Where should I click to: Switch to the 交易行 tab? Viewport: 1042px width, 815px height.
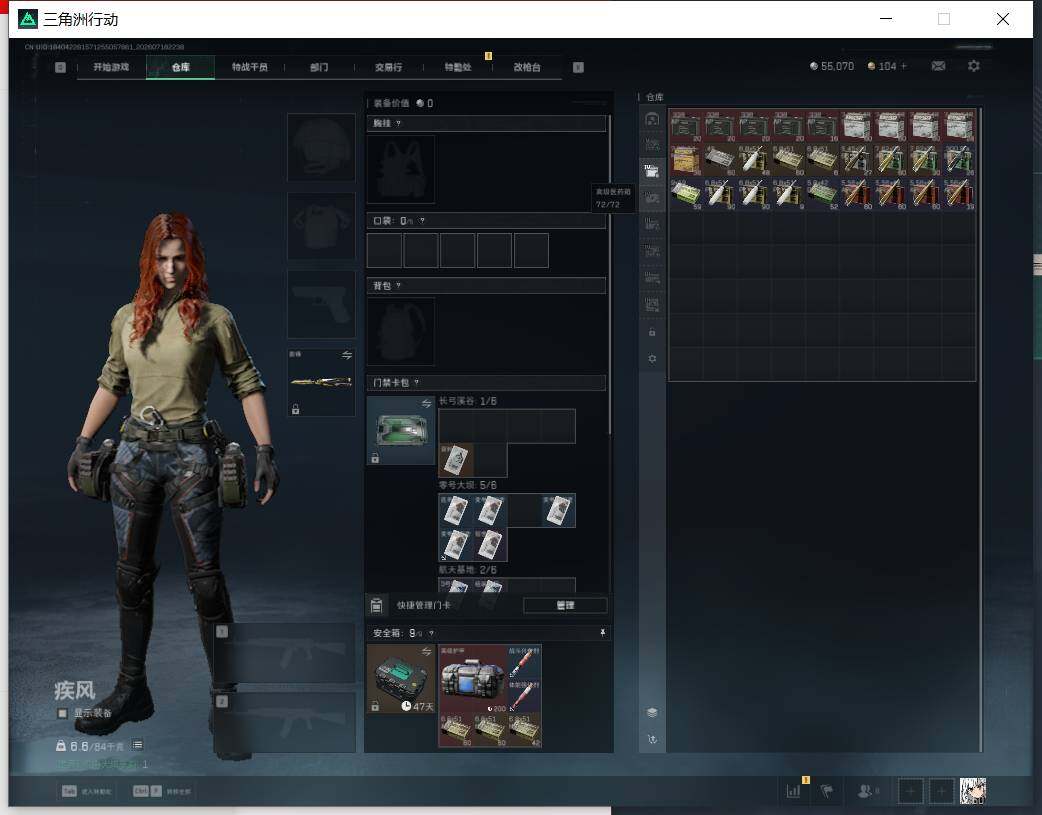[x=388, y=67]
